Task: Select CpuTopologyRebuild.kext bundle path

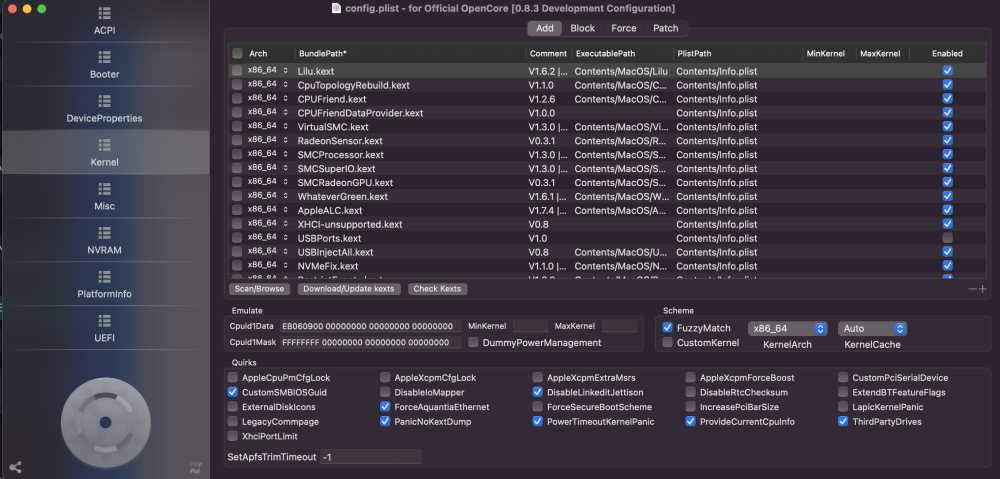Action: 353,85
